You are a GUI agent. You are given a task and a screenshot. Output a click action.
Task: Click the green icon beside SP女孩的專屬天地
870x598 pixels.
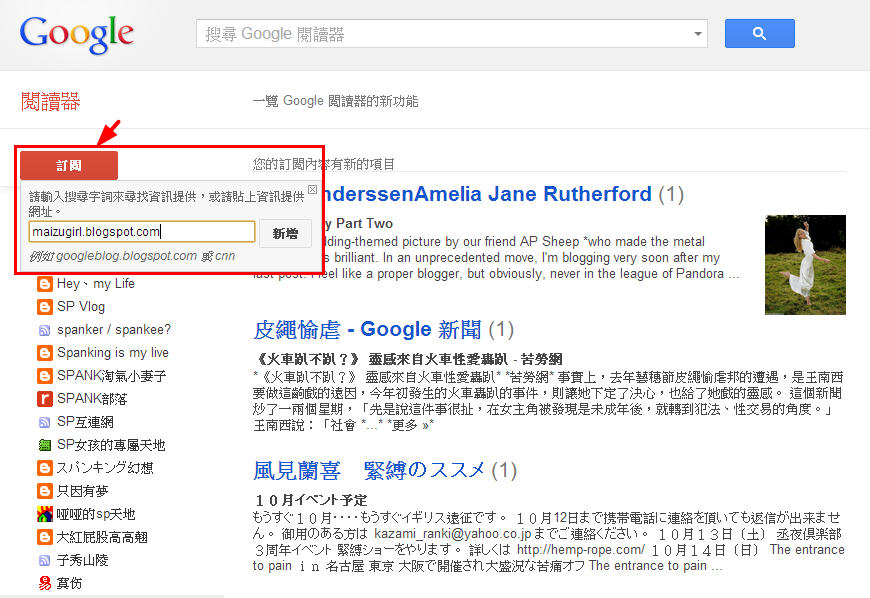(44, 445)
